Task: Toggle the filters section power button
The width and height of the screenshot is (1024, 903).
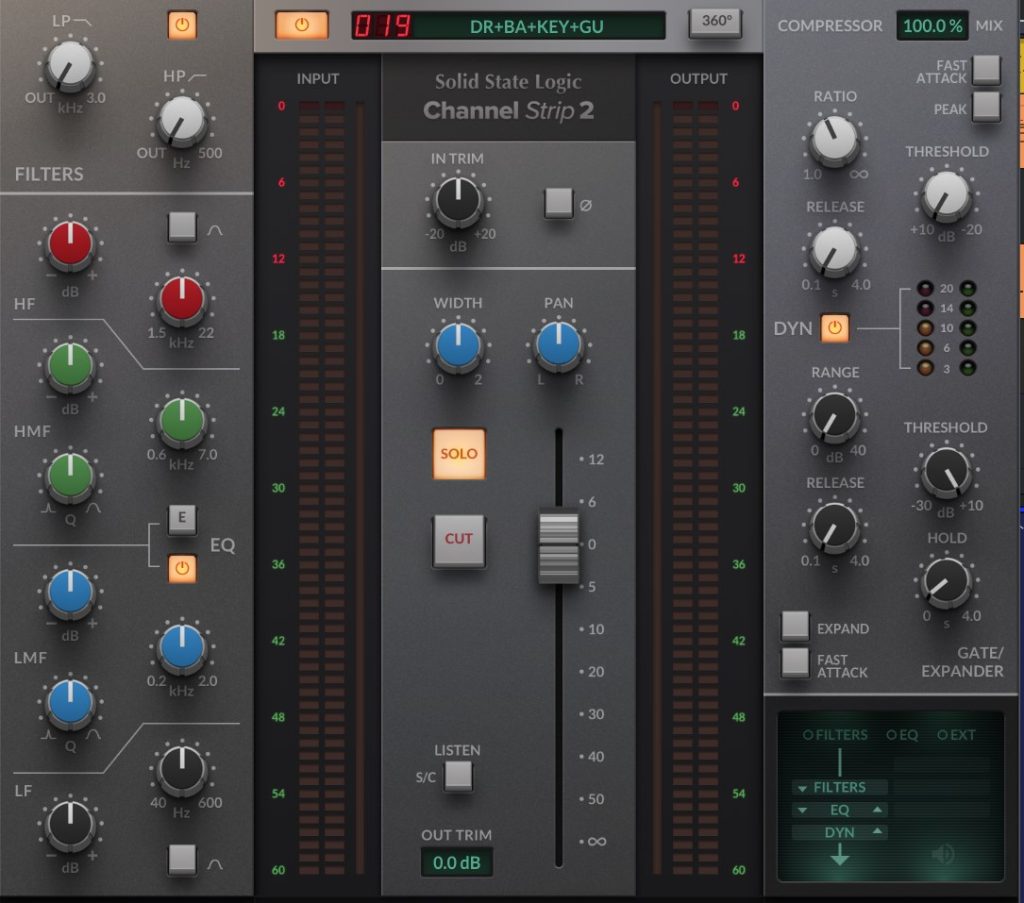Action: (182, 24)
